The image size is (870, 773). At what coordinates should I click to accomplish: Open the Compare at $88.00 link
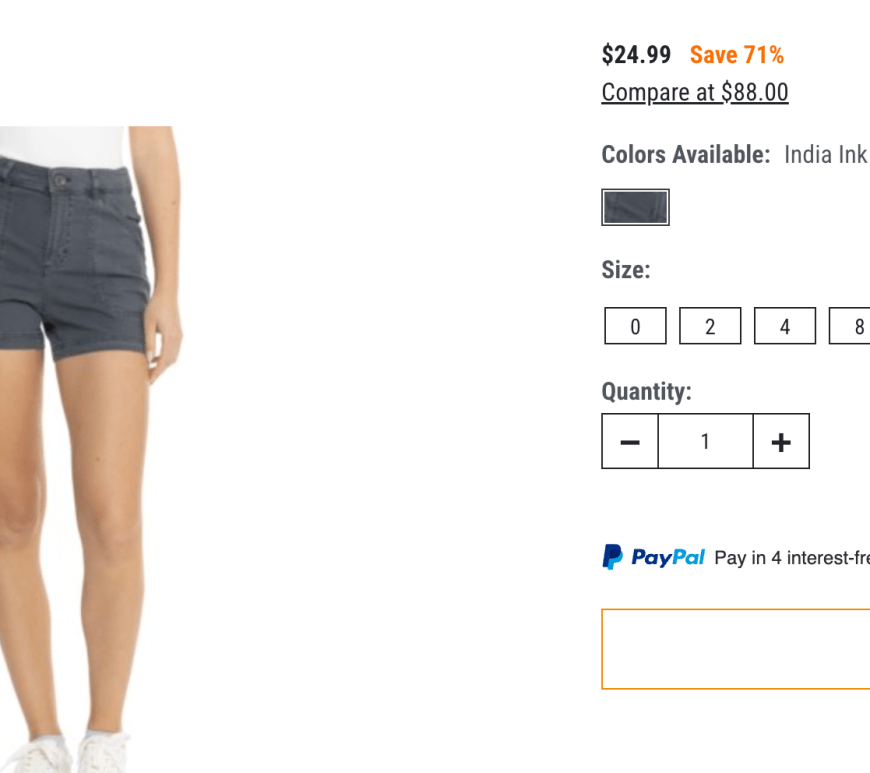pyautogui.click(x=695, y=93)
